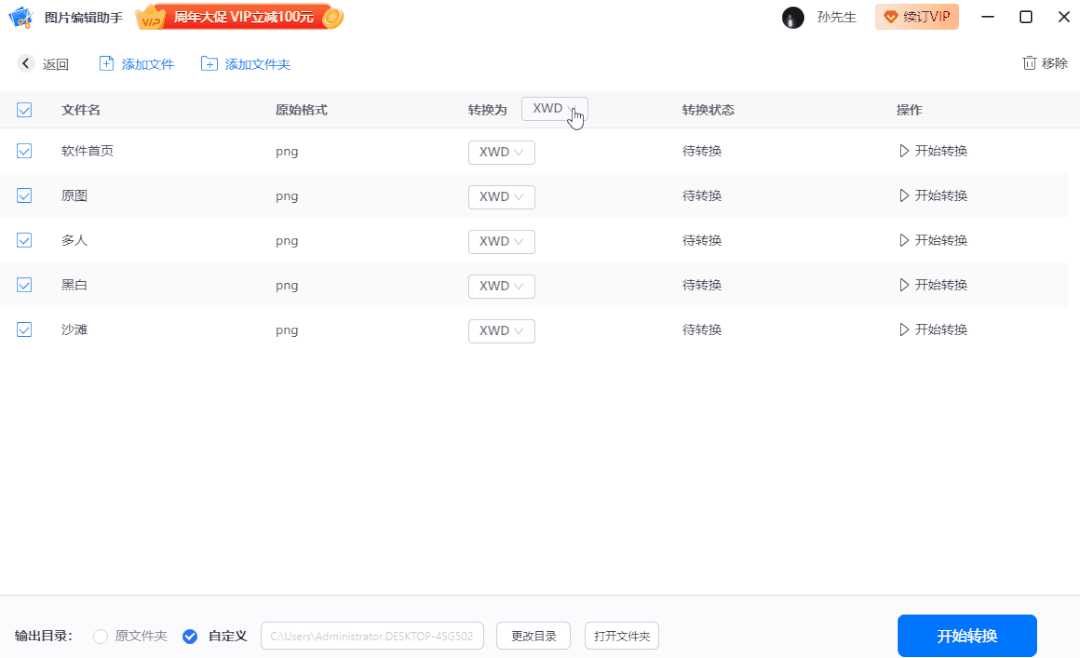
Task: Click the output directory path field
Action: (x=372, y=636)
